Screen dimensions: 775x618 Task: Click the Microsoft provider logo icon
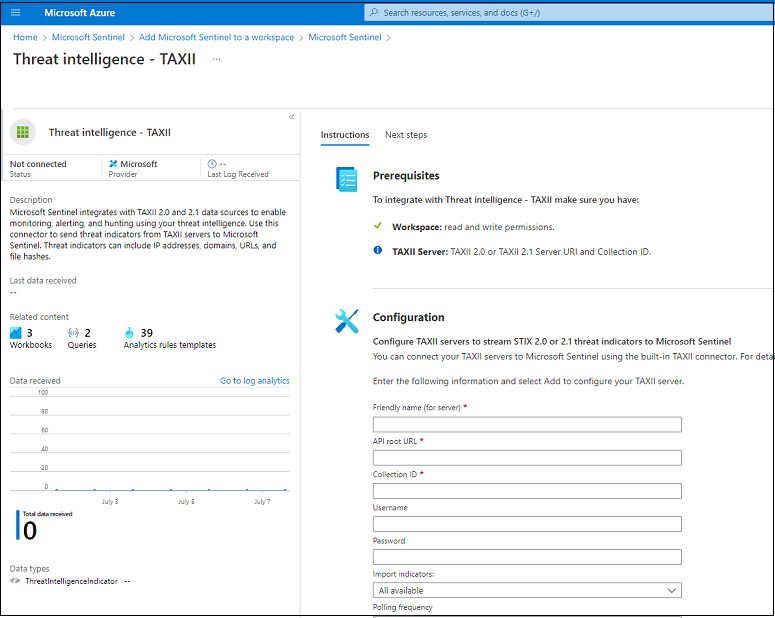click(113, 164)
